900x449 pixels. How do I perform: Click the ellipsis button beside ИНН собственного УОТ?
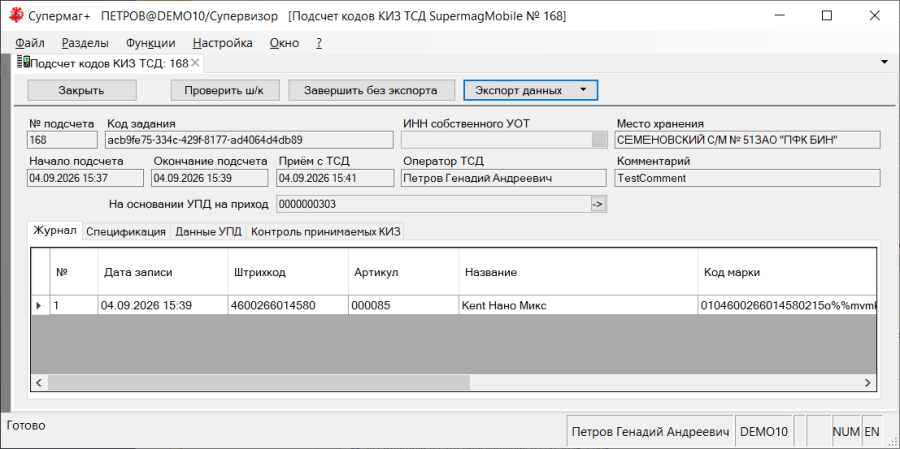(599, 140)
